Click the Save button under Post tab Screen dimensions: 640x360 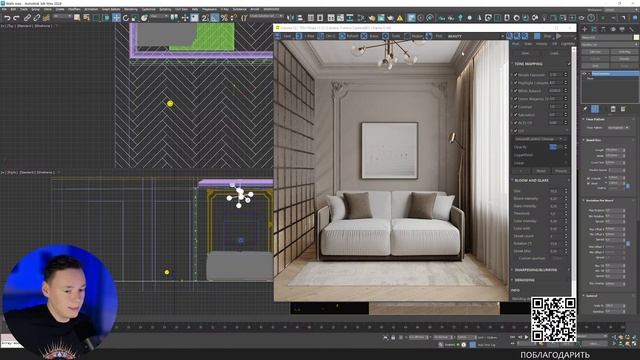point(526,53)
